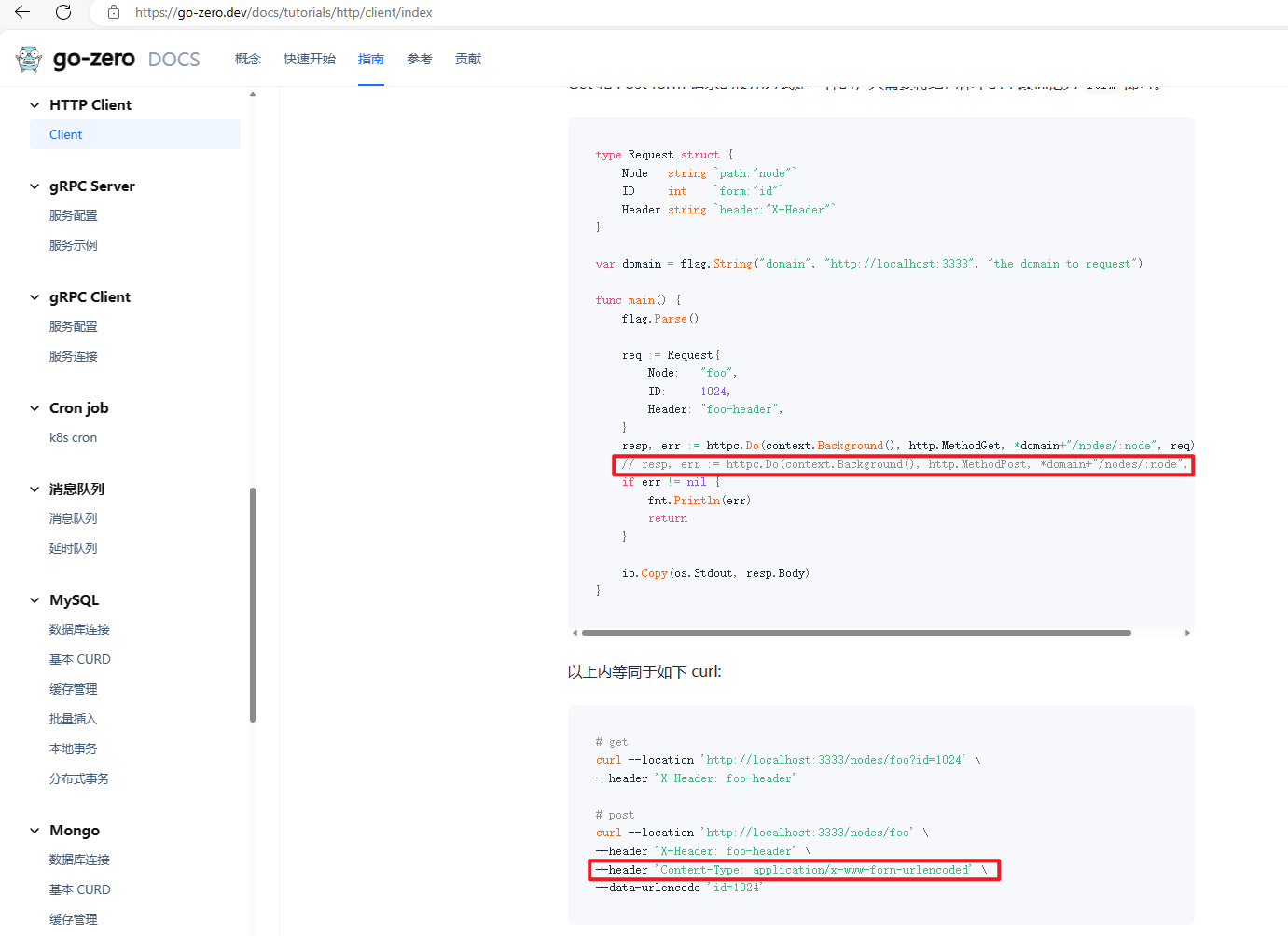Open 服务示例 under gRPC Server
The image size is (1288, 936).
[74, 245]
